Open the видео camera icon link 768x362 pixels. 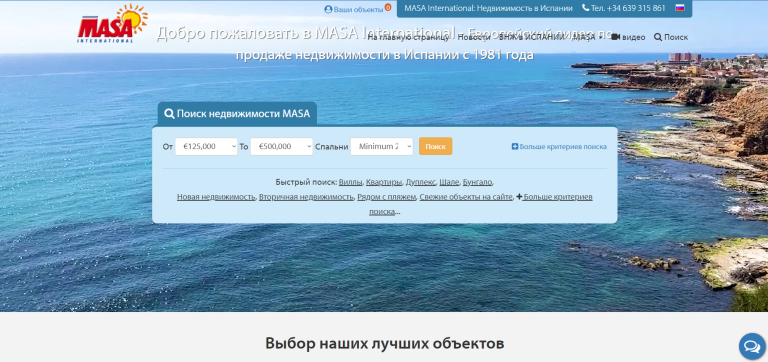616,37
